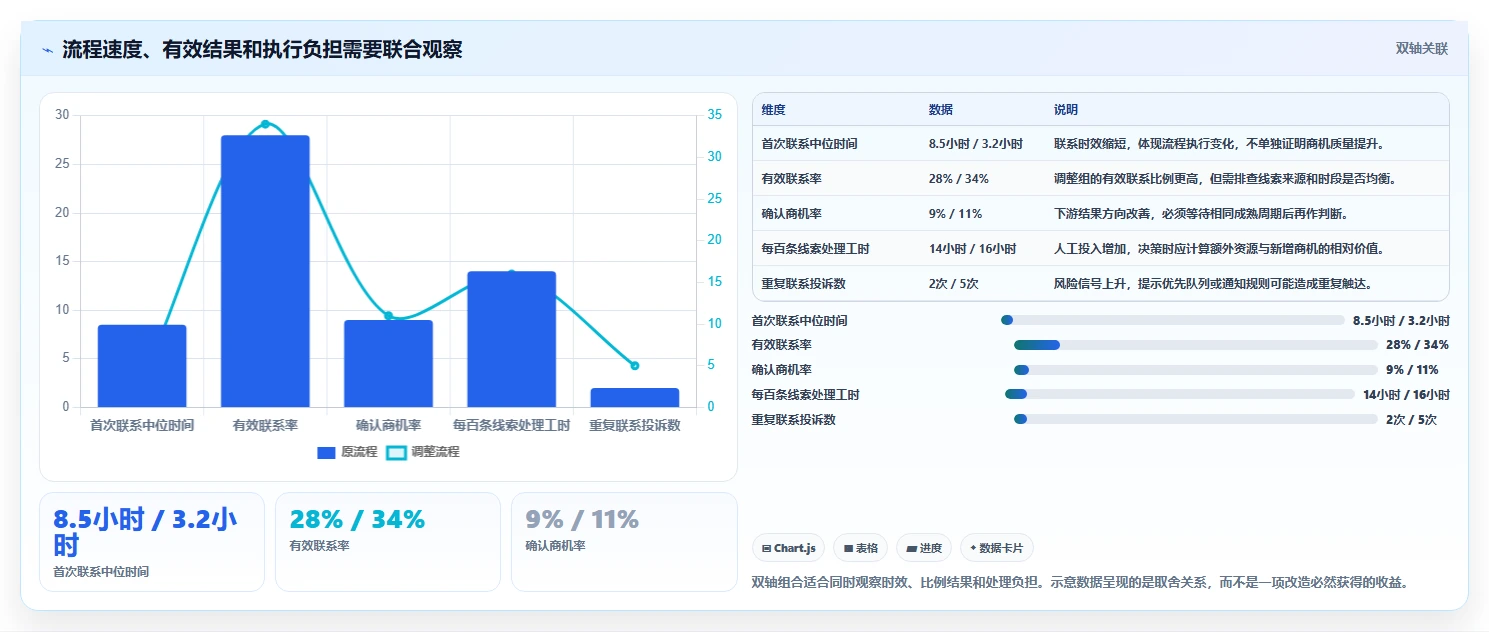1489x632 pixels.
Task: Click the Chart.js tag
Action: click(x=788, y=548)
